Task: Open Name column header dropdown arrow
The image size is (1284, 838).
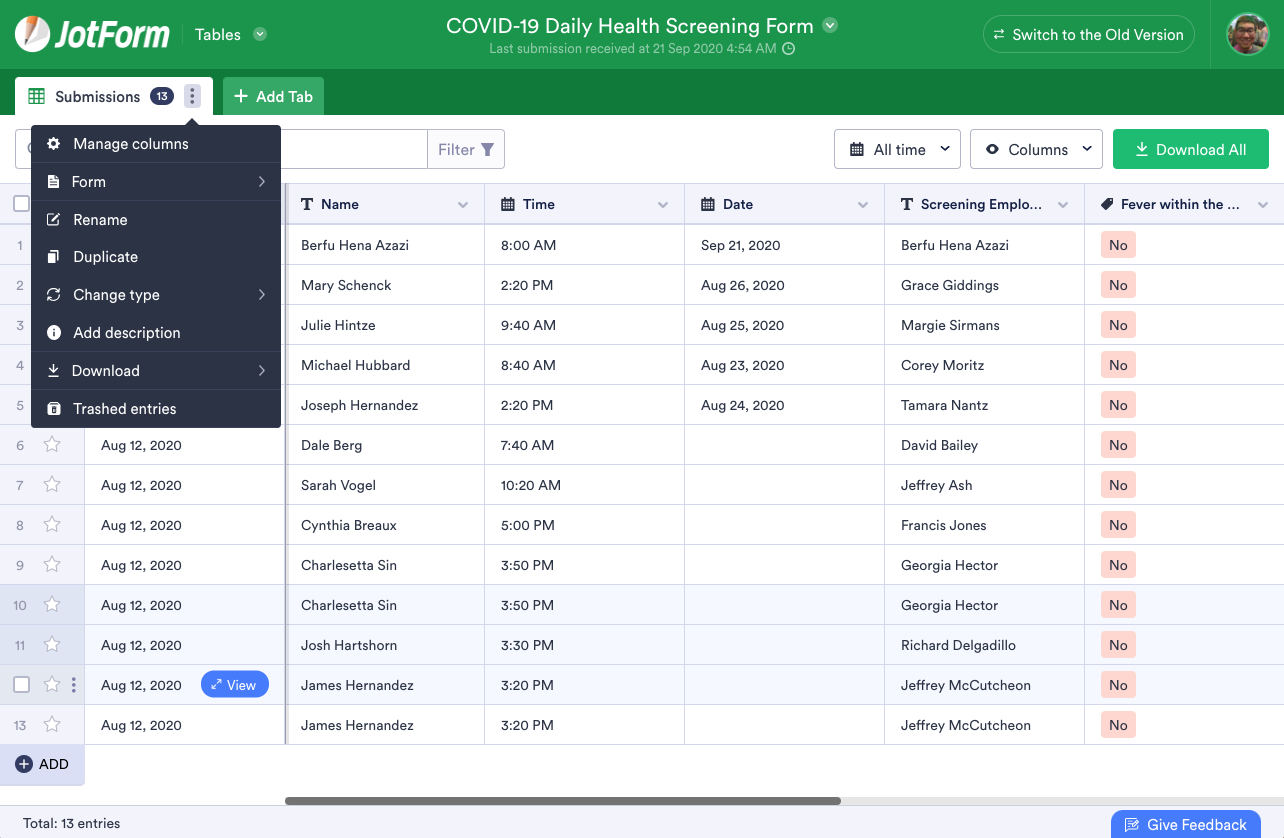Action: [463, 205]
